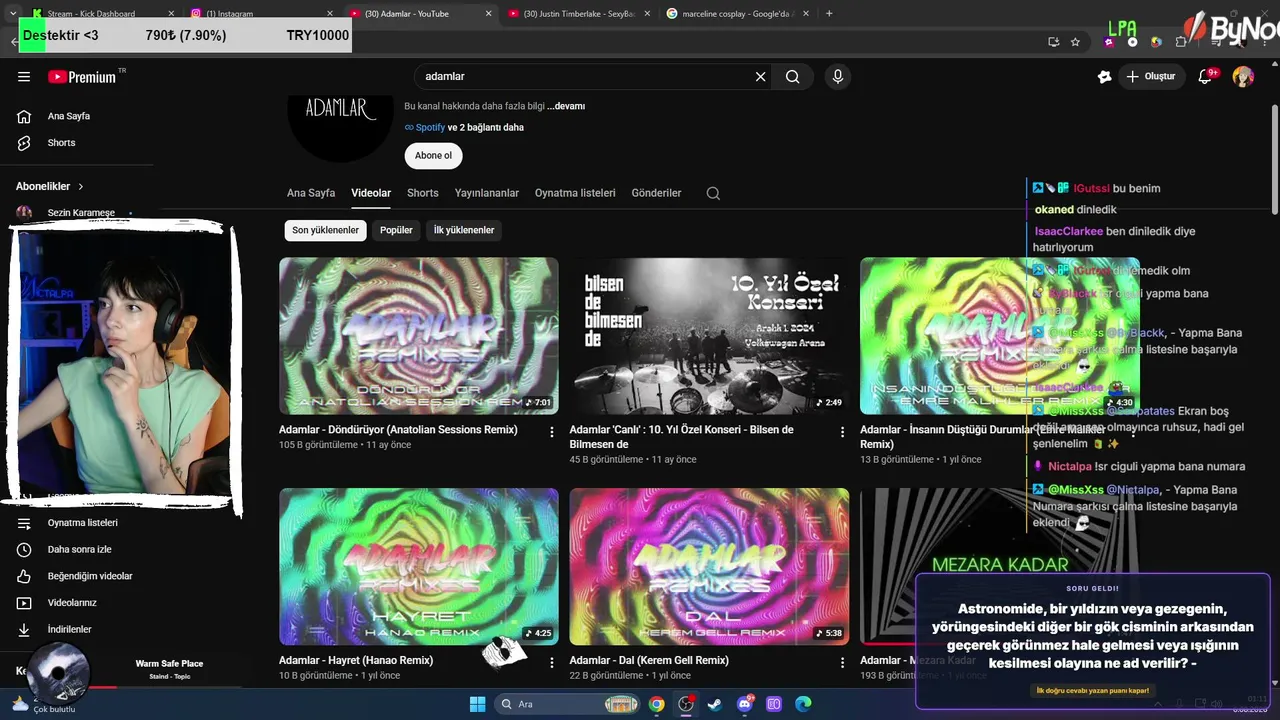
Task: Search within the Adamlar channel
Action: click(713, 193)
